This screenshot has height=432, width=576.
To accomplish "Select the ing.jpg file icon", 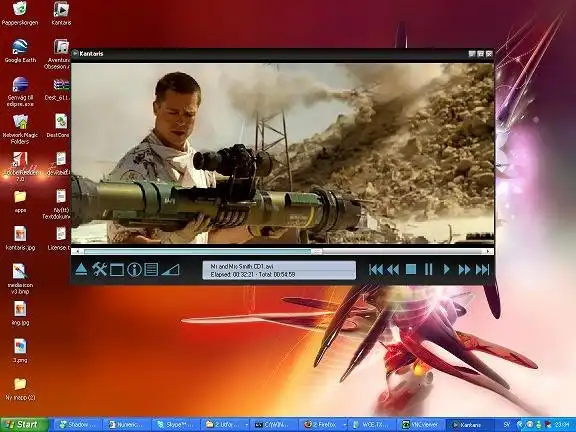I will pyautogui.click(x=20, y=313).
